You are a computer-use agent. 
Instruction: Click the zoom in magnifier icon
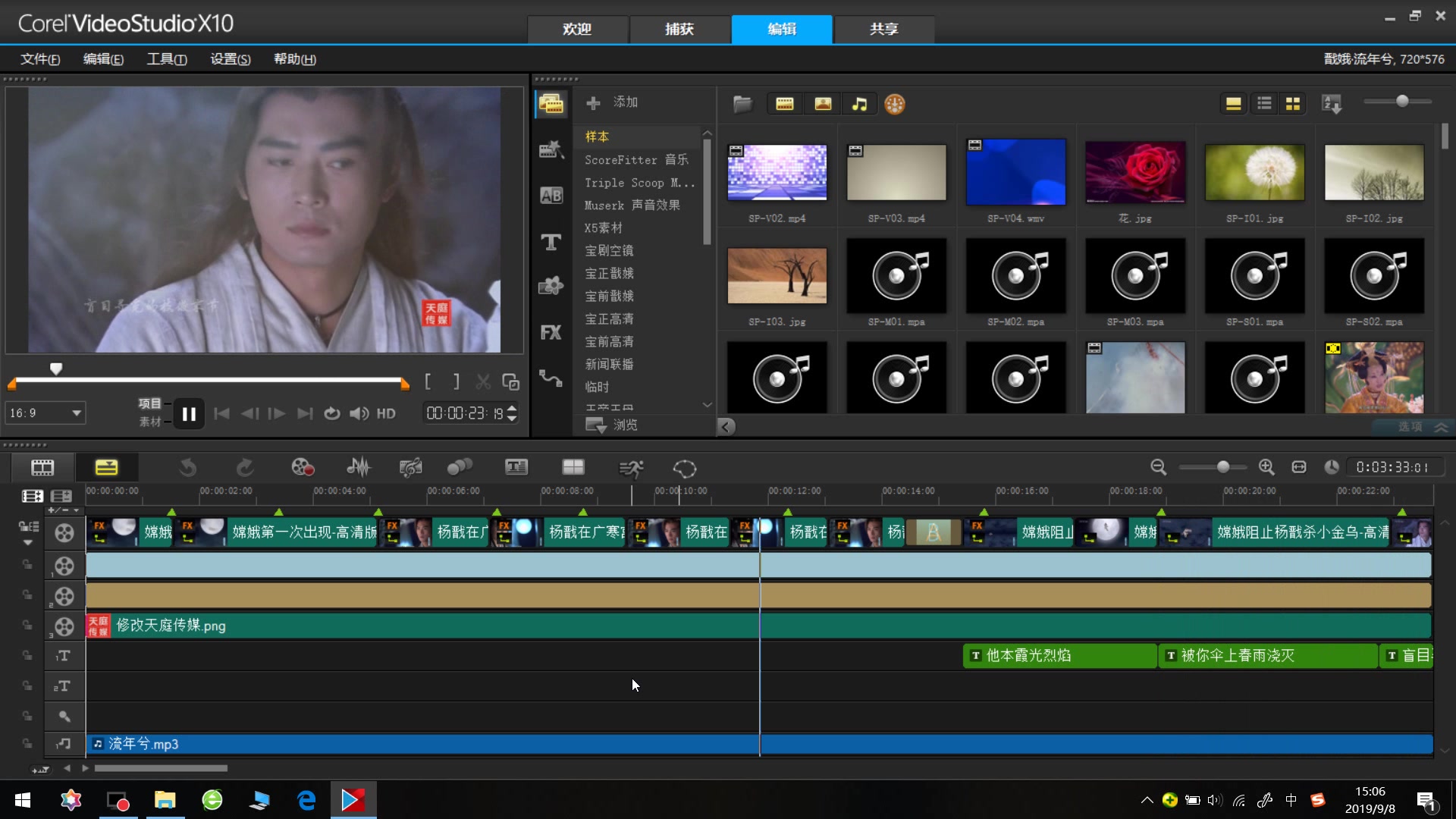pos(1266,467)
